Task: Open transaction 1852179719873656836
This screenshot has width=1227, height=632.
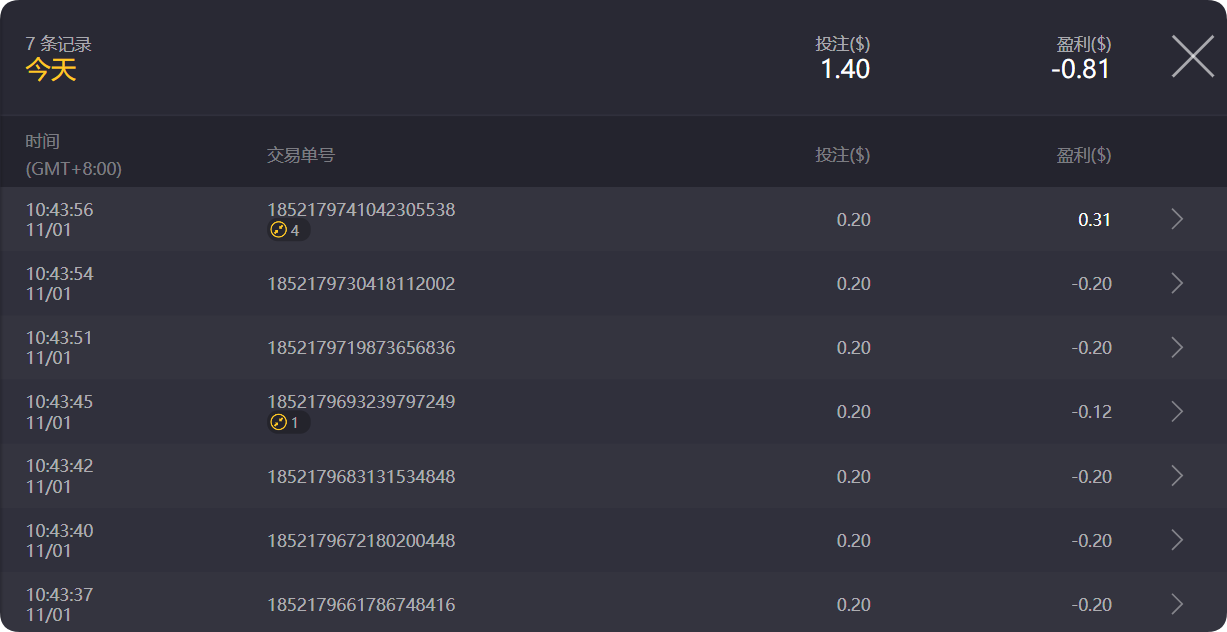Action: click(361, 348)
